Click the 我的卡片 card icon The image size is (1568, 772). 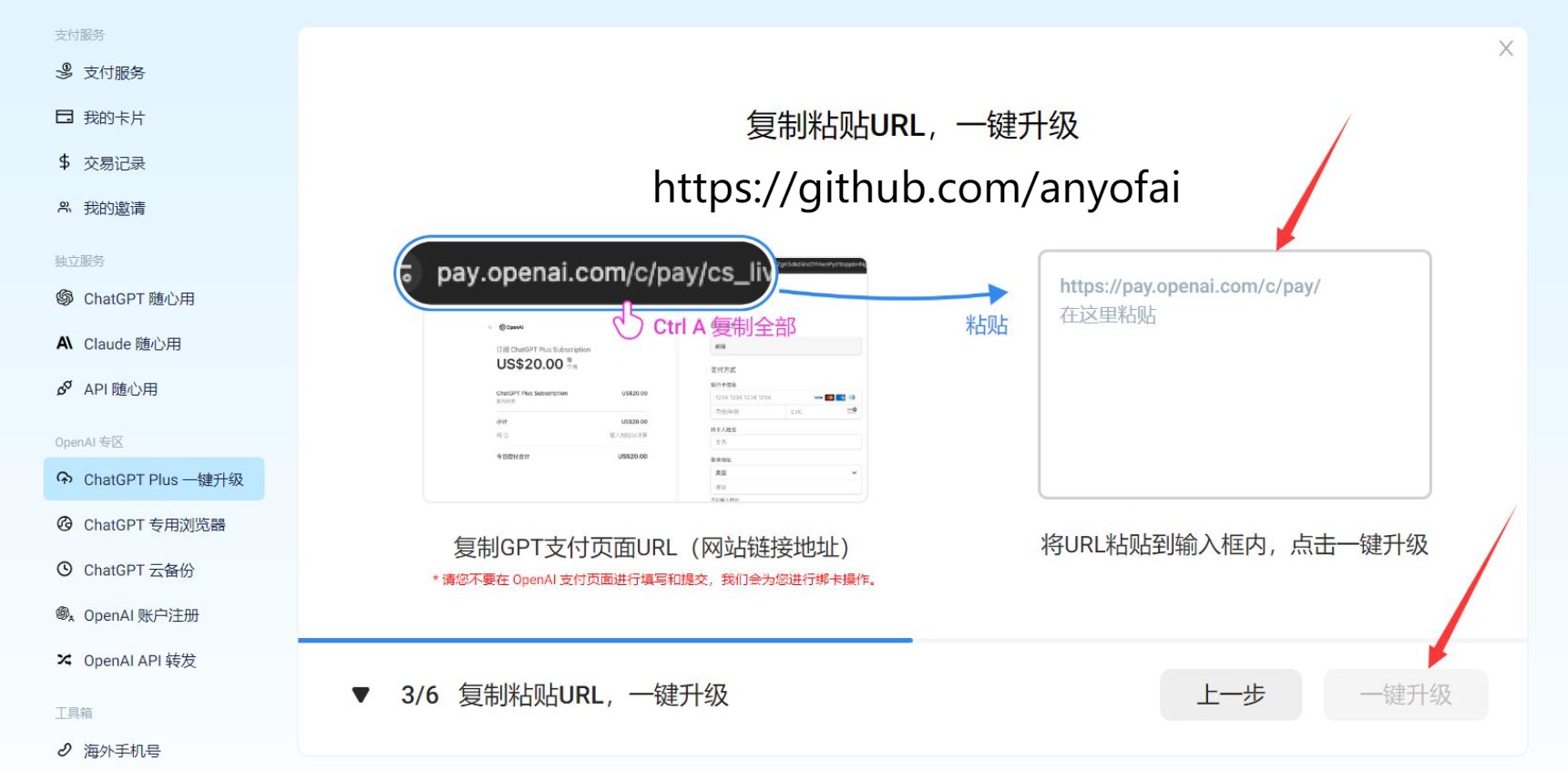click(x=64, y=117)
